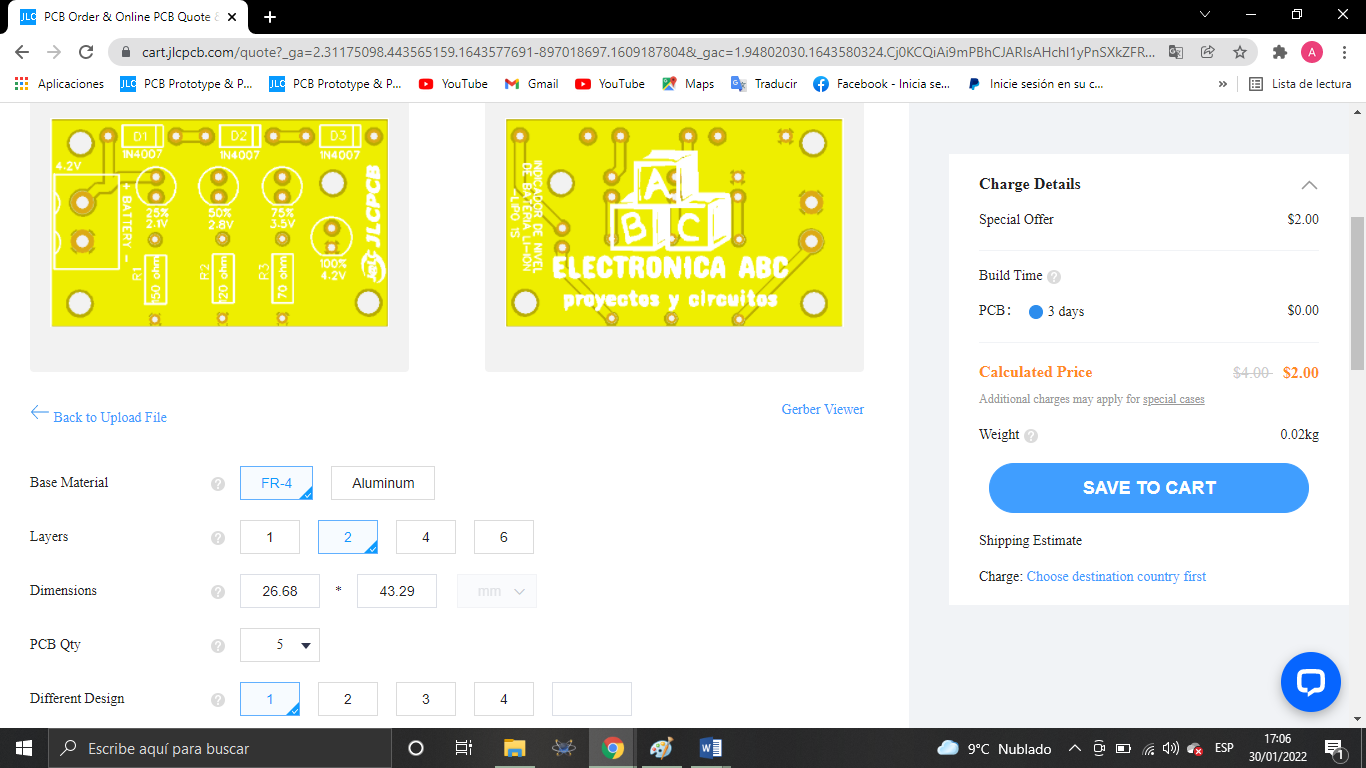Click the translate page icon in address bar
Screen dimensions: 1366x768
tap(1176, 52)
